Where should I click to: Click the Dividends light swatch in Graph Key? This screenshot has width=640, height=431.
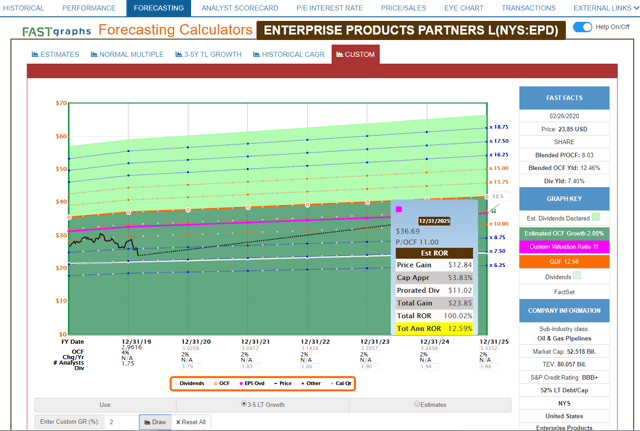click(576, 275)
